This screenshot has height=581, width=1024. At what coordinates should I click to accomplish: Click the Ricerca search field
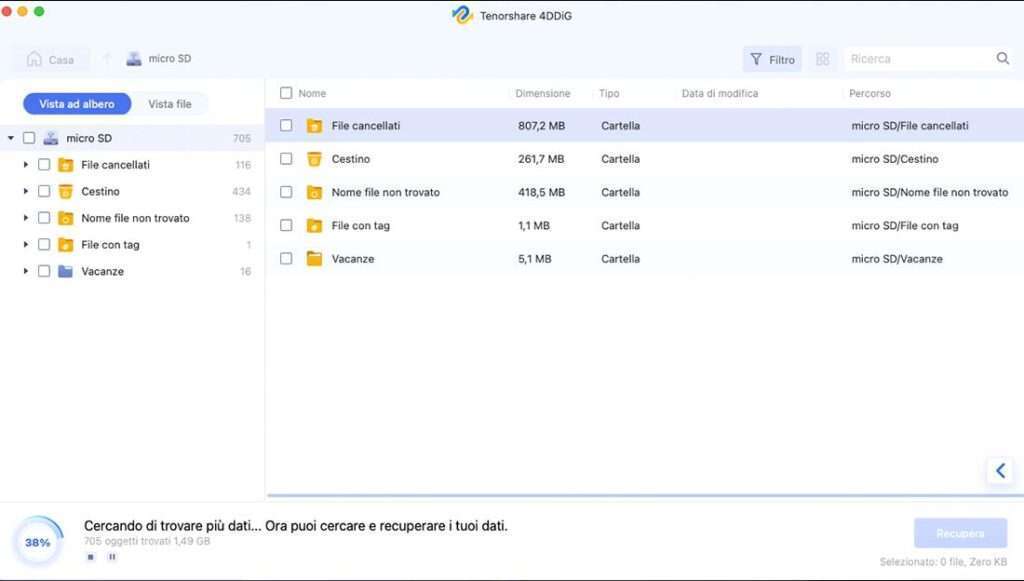[921, 59]
